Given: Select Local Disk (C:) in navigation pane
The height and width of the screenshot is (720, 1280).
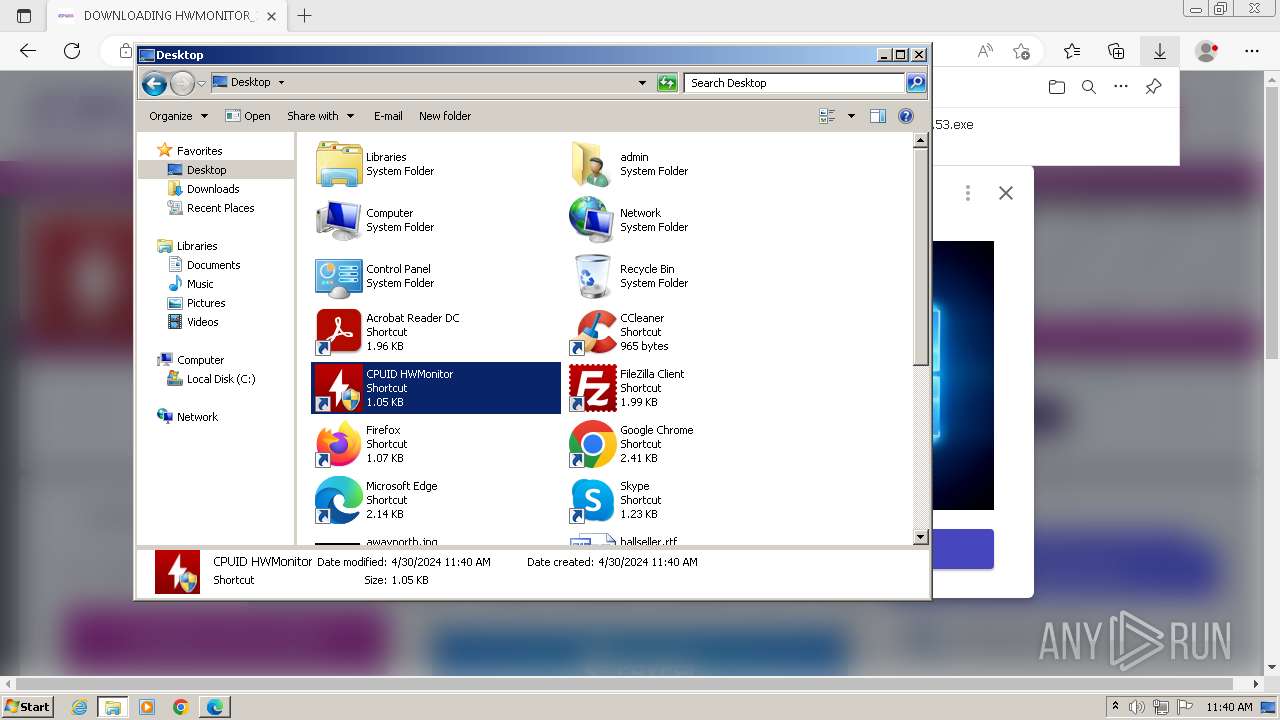Looking at the screenshot, I should (220, 379).
